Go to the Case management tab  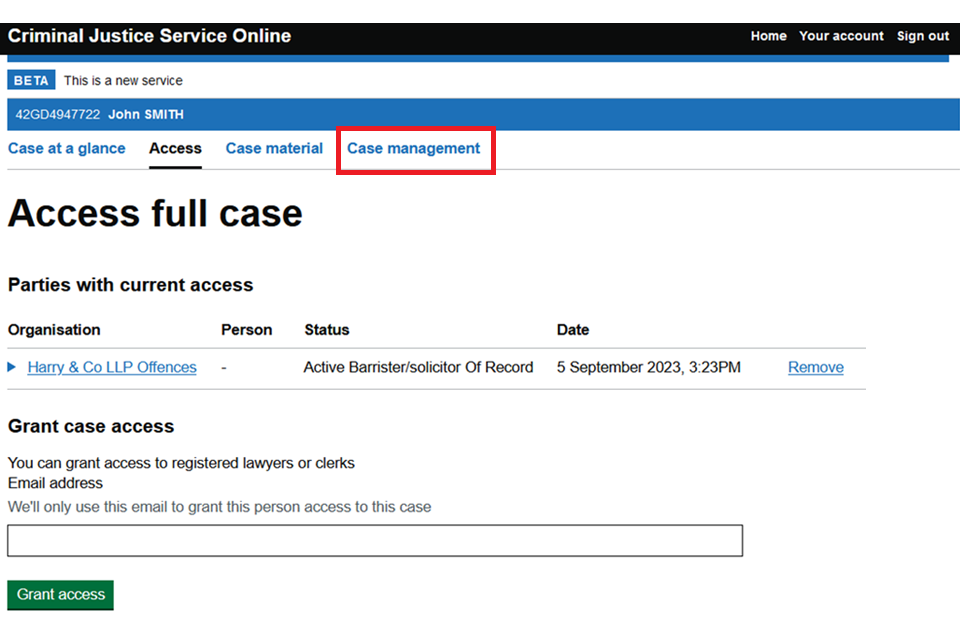pyautogui.click(x=413, y=148)
